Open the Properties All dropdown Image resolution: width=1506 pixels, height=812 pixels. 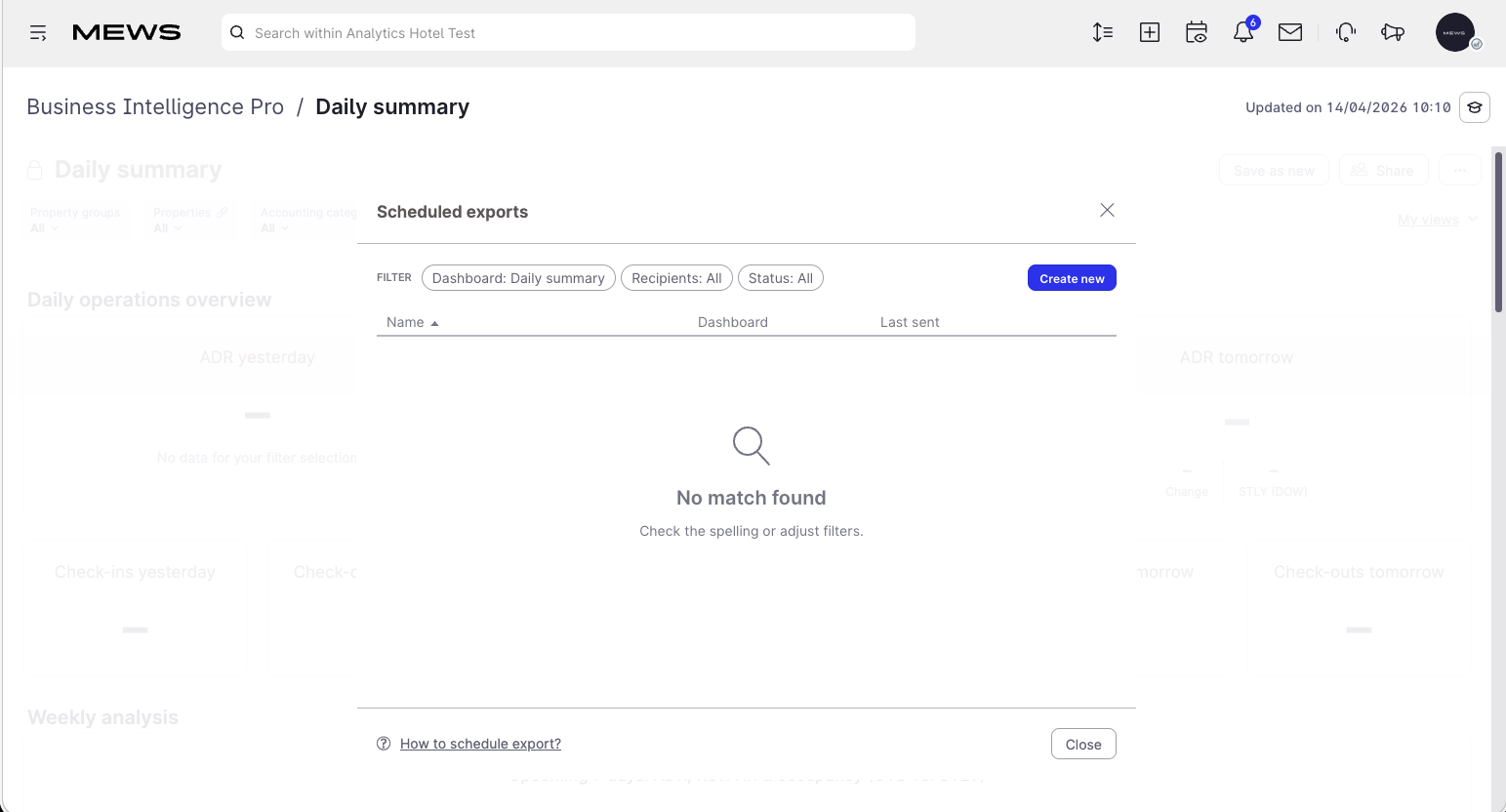(190, 220)
